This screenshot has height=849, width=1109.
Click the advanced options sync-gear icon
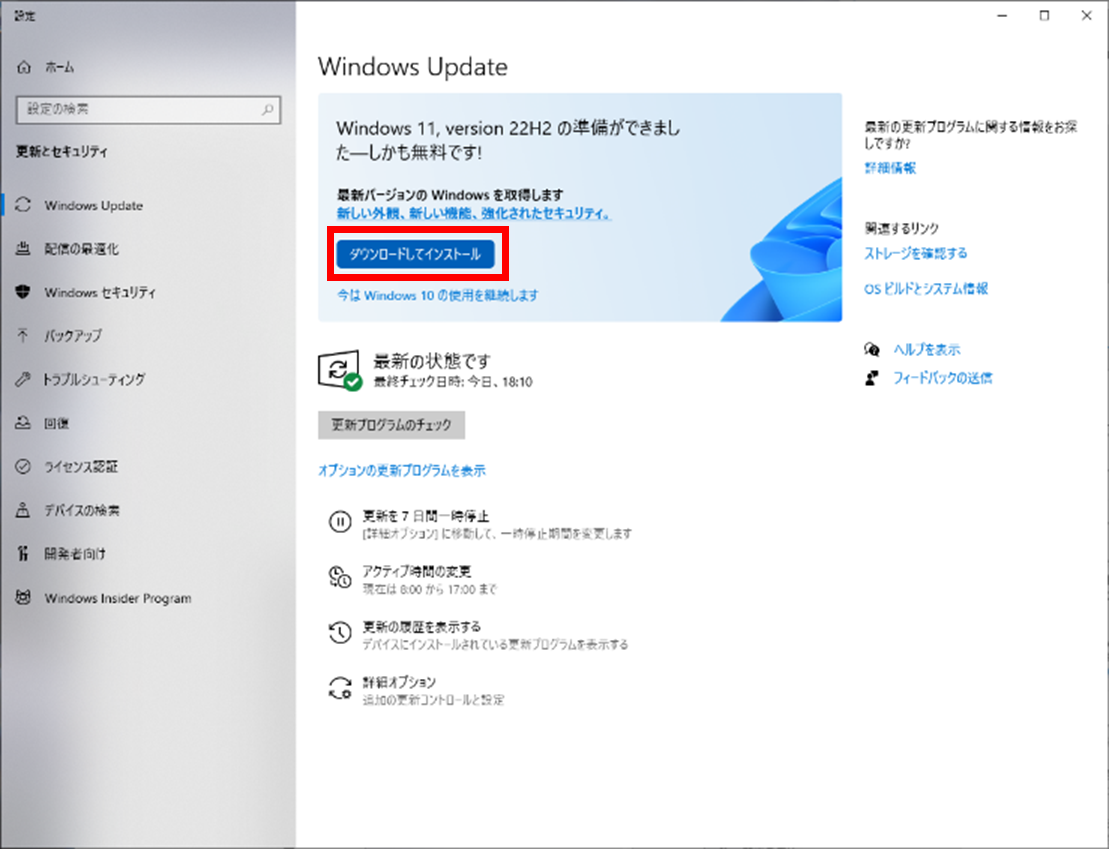pyautogui.click(x=340, y=688)
